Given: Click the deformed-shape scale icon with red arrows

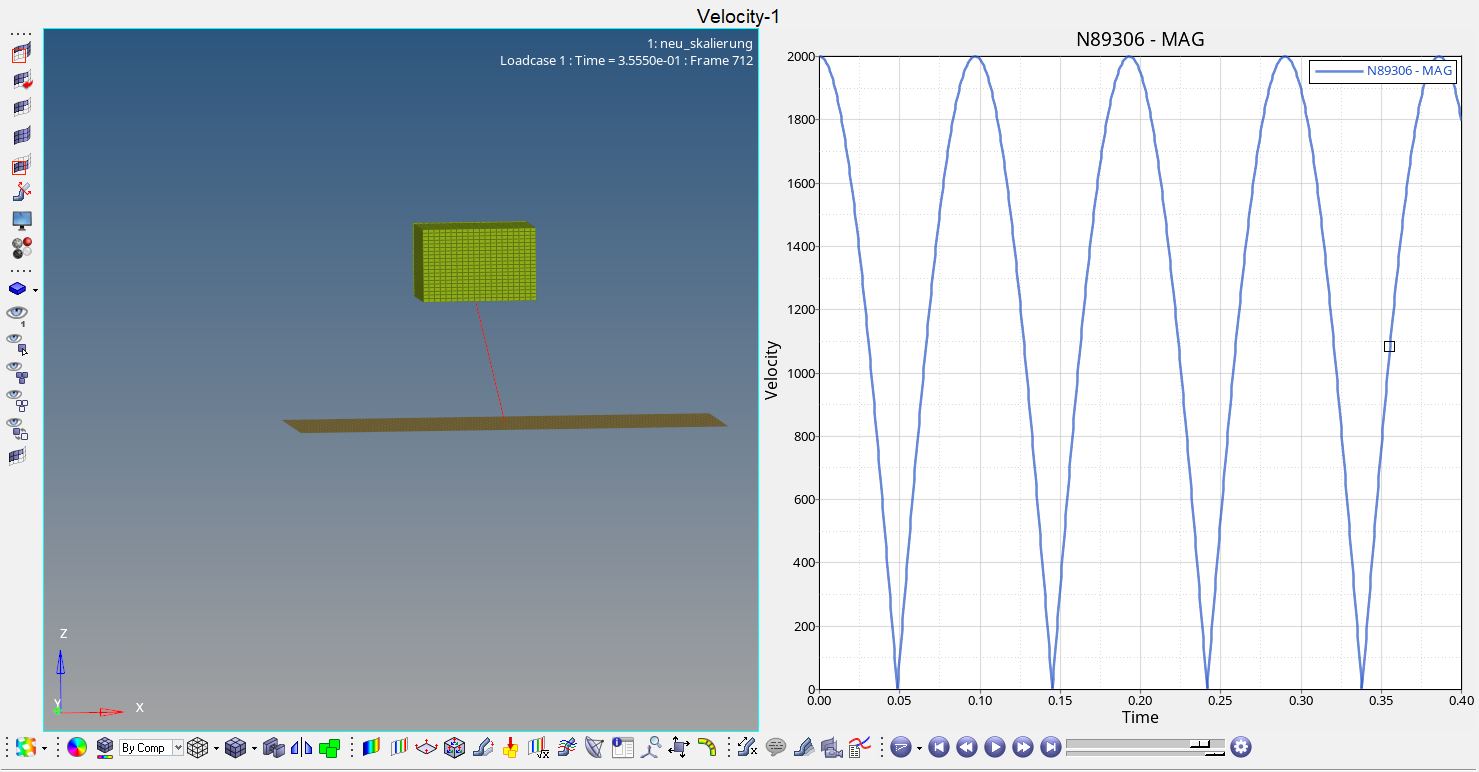Looking at the screenshot, I should pyautogui.click(x=21, y=192).
